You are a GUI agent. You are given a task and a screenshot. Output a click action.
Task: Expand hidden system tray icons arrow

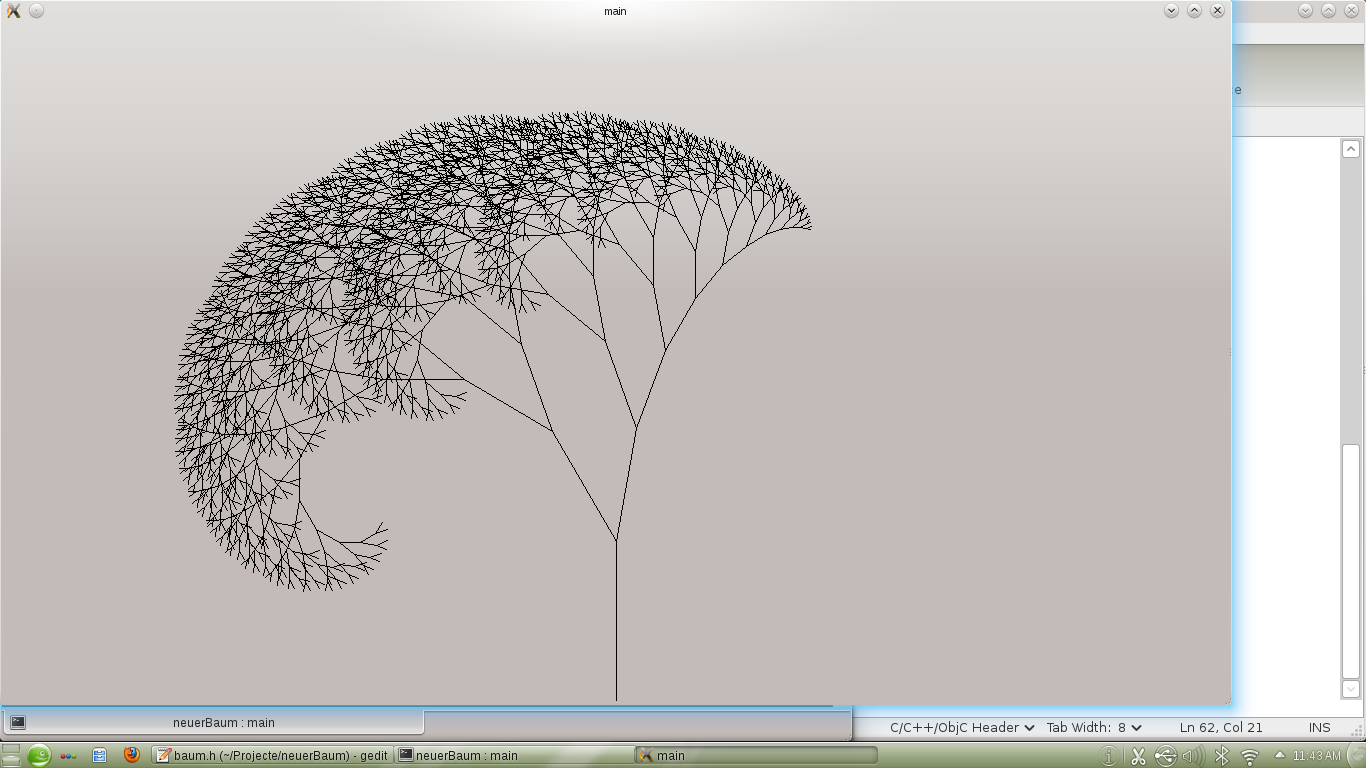(1279, 755)
